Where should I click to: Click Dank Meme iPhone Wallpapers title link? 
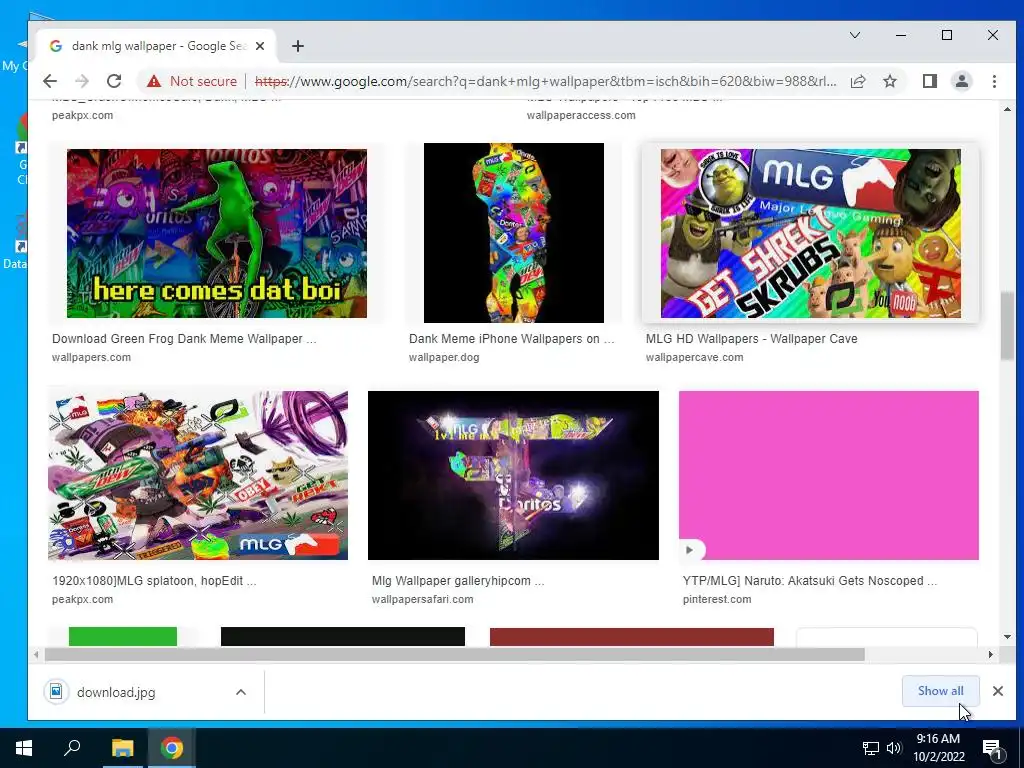511,338
